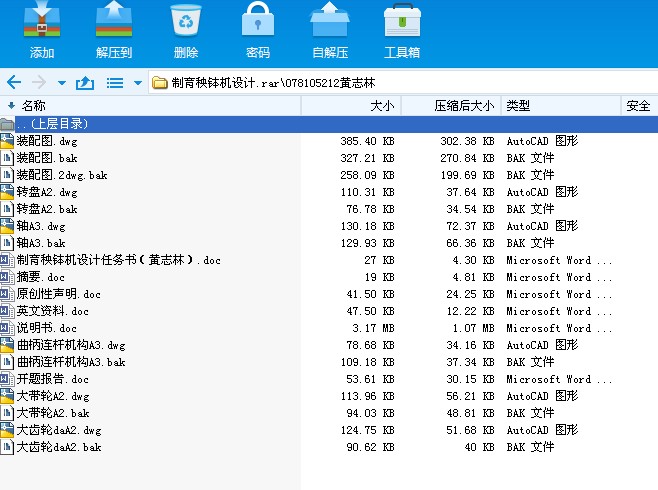Screen dimensions: 658x490
Task: Expand the view mode dropdown arrow
Action: (138, 83)
